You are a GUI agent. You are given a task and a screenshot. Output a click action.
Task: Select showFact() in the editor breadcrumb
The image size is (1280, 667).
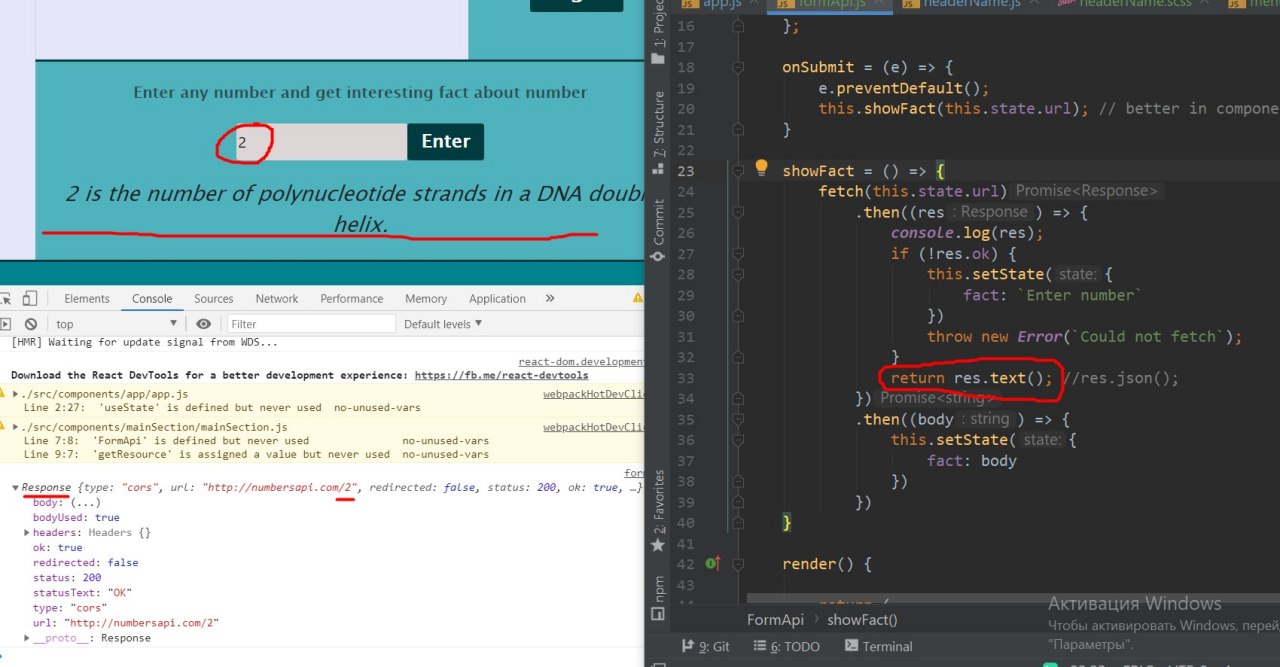(x=862, y=619)
